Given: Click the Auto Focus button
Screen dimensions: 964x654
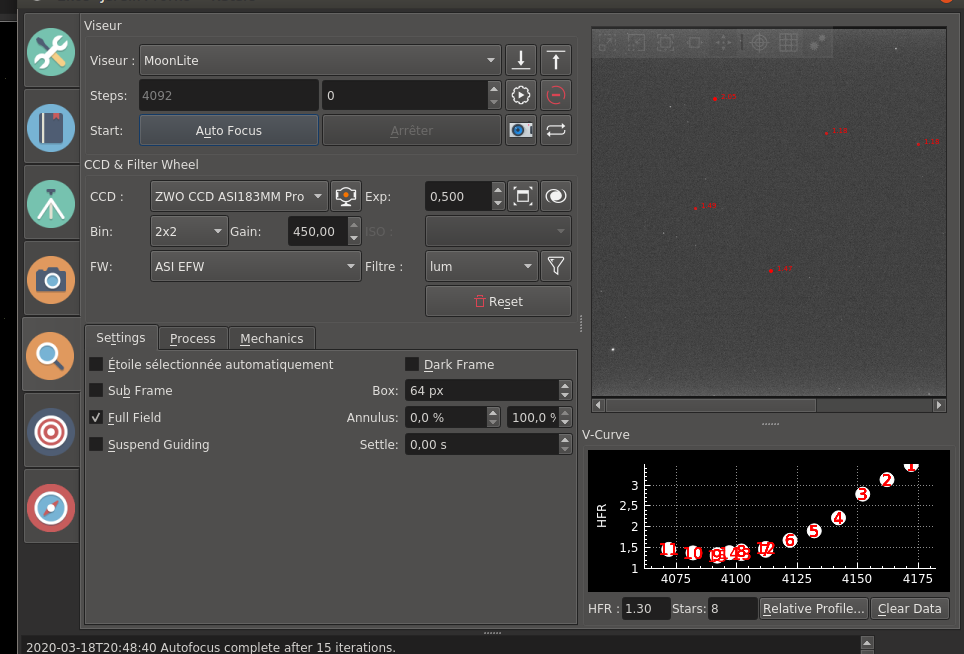Looking at the screenshot, I should pos(229,130).
